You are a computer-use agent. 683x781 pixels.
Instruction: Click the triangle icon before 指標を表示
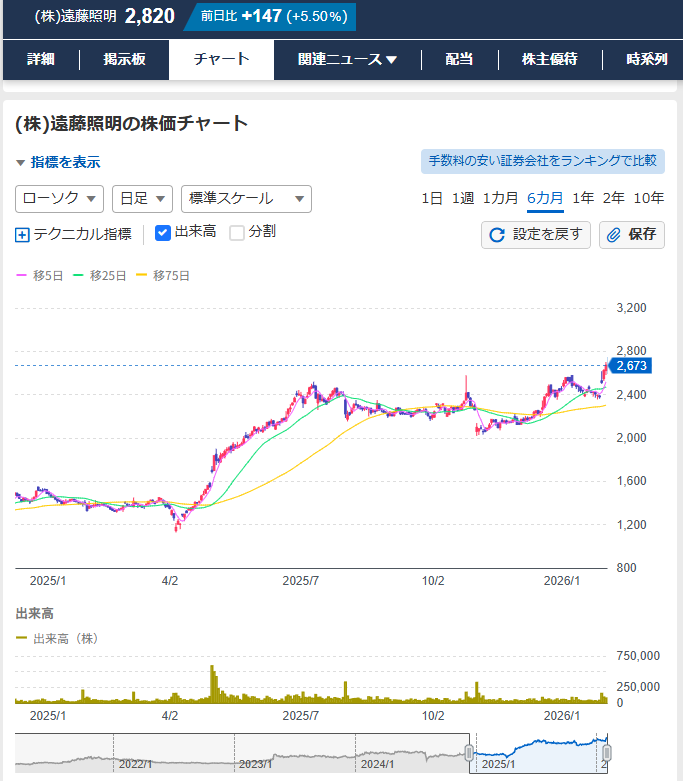20,162
